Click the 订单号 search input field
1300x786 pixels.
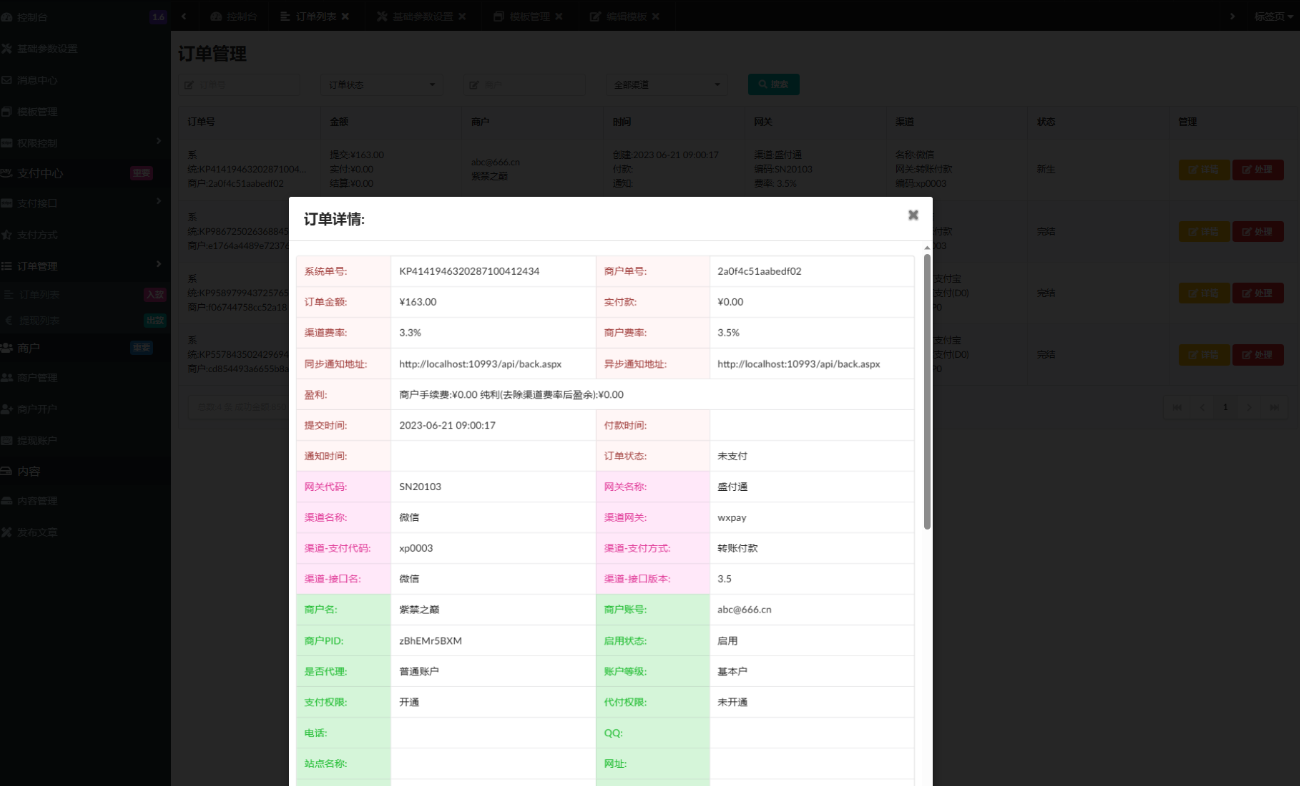pos(239,85)
